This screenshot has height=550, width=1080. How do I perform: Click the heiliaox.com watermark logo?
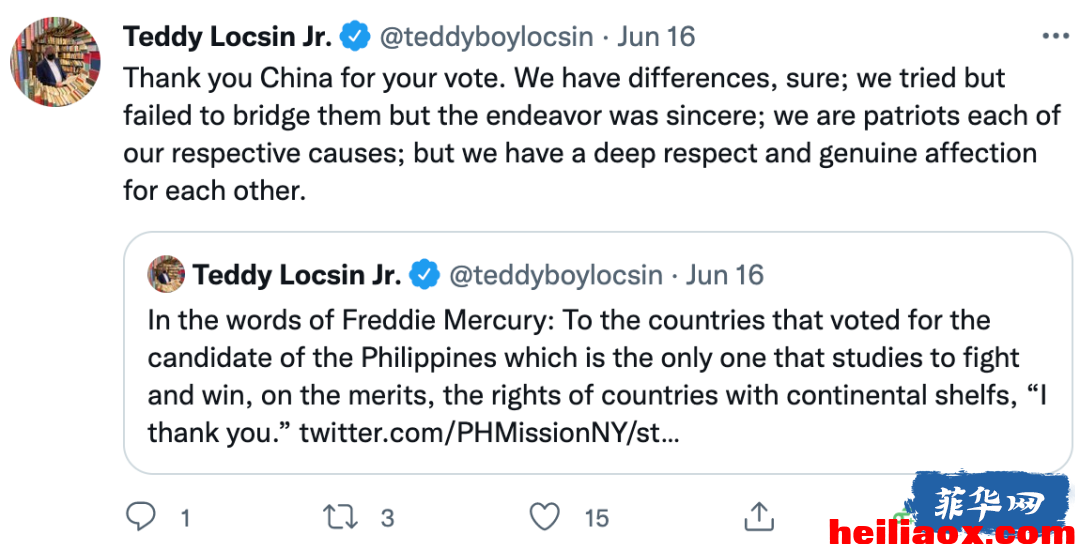954,533
